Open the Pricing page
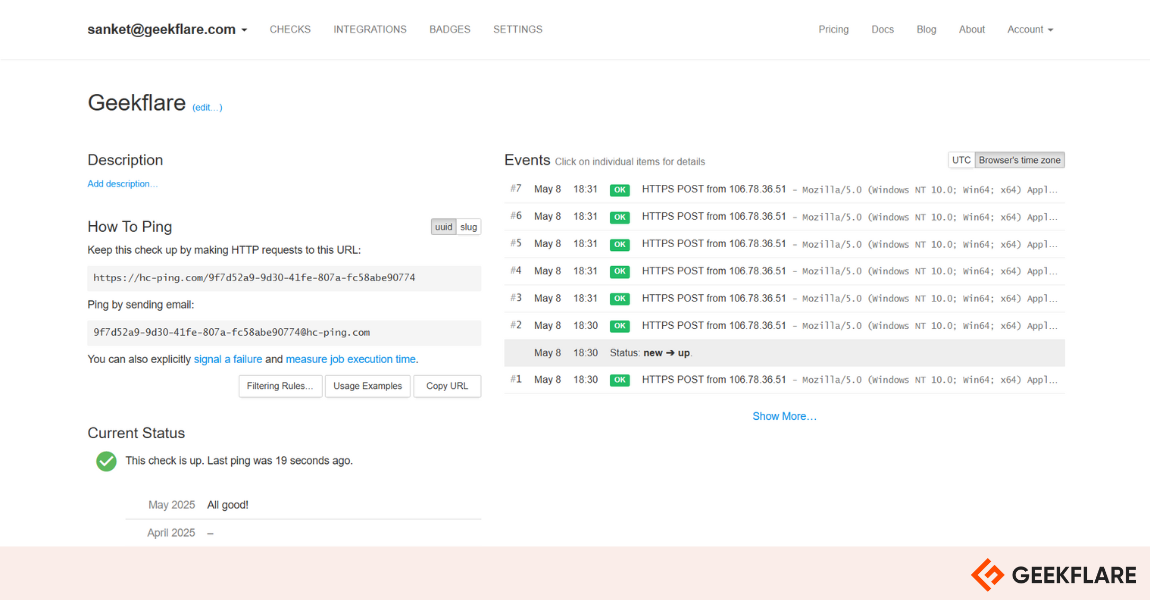This screenshot has height=600, width=1150. (x=833, y=29)
